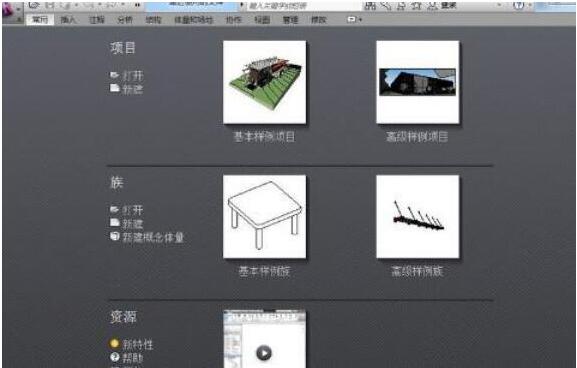
Task: Open the 高级样例族 thumbnail
Action: (x=418, y=216)
